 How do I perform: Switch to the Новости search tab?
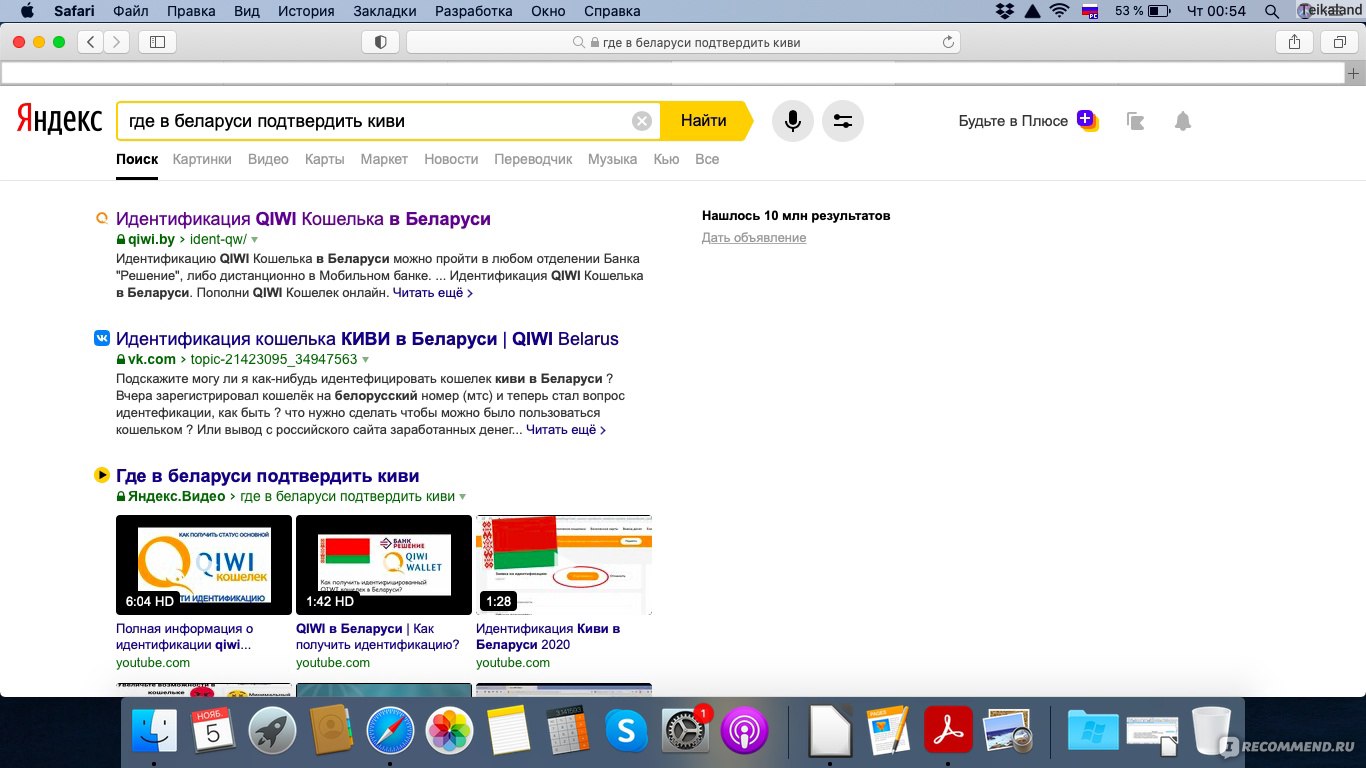(451, 159)
